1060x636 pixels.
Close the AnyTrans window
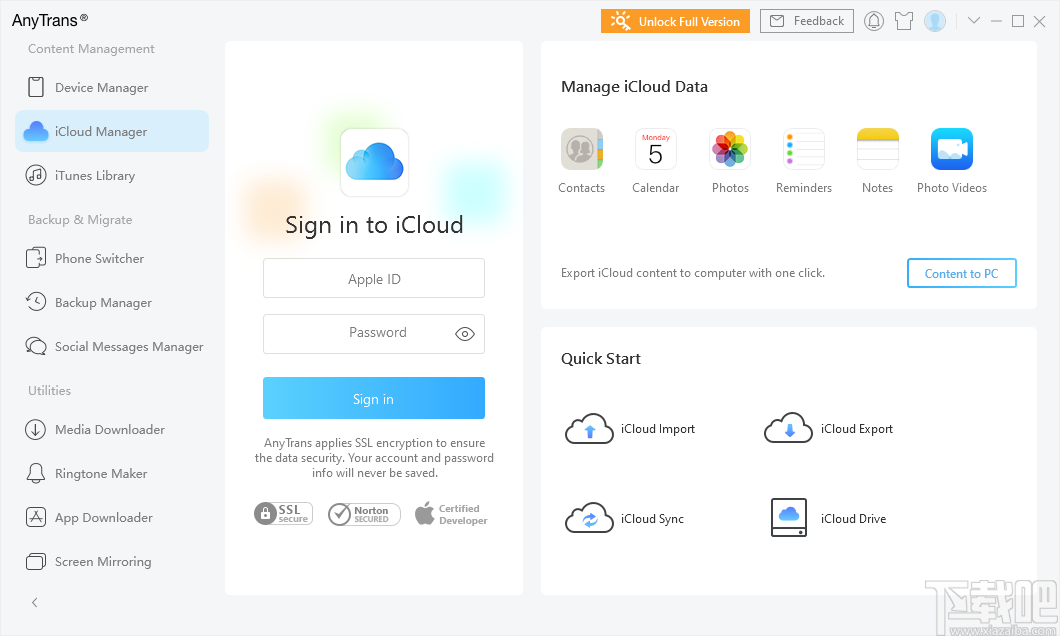click(x=1040, y=22)
